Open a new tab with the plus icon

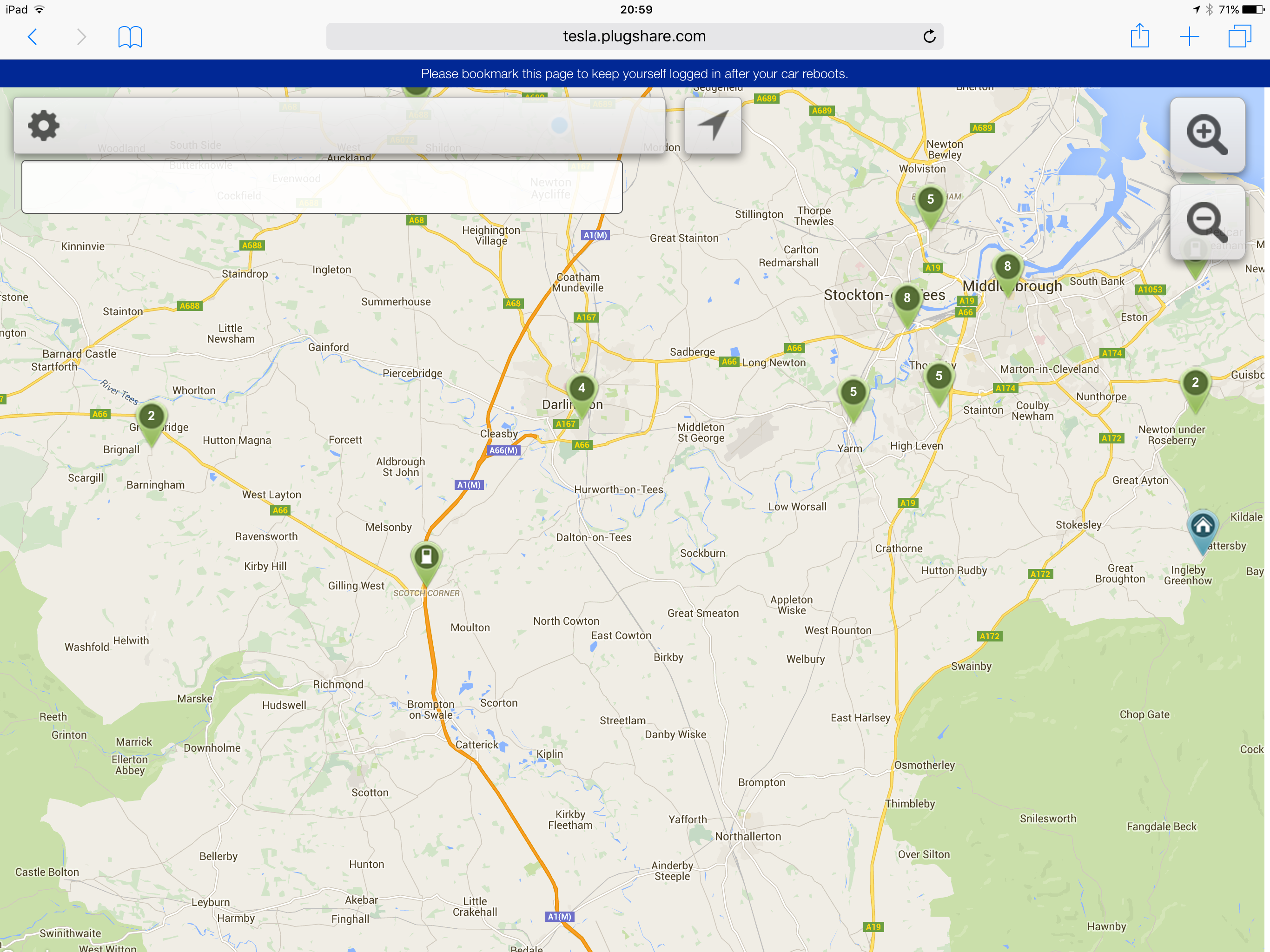click(1189, 37)
